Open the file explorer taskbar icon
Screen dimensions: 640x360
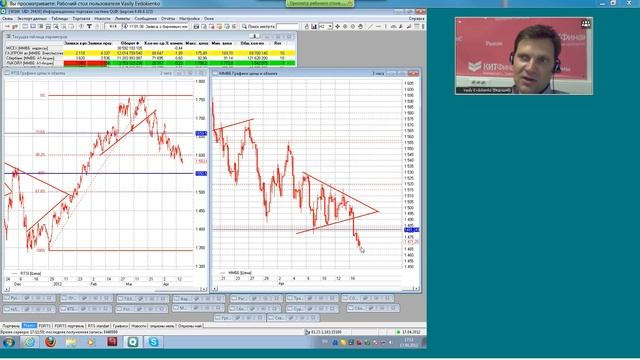tap(71, 342)
